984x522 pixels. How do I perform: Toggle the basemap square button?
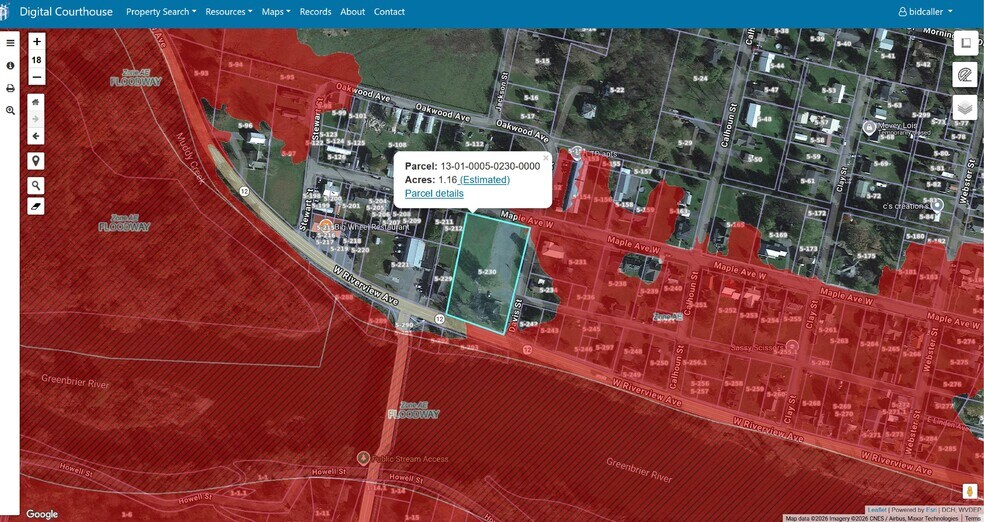tap(965, 43)
